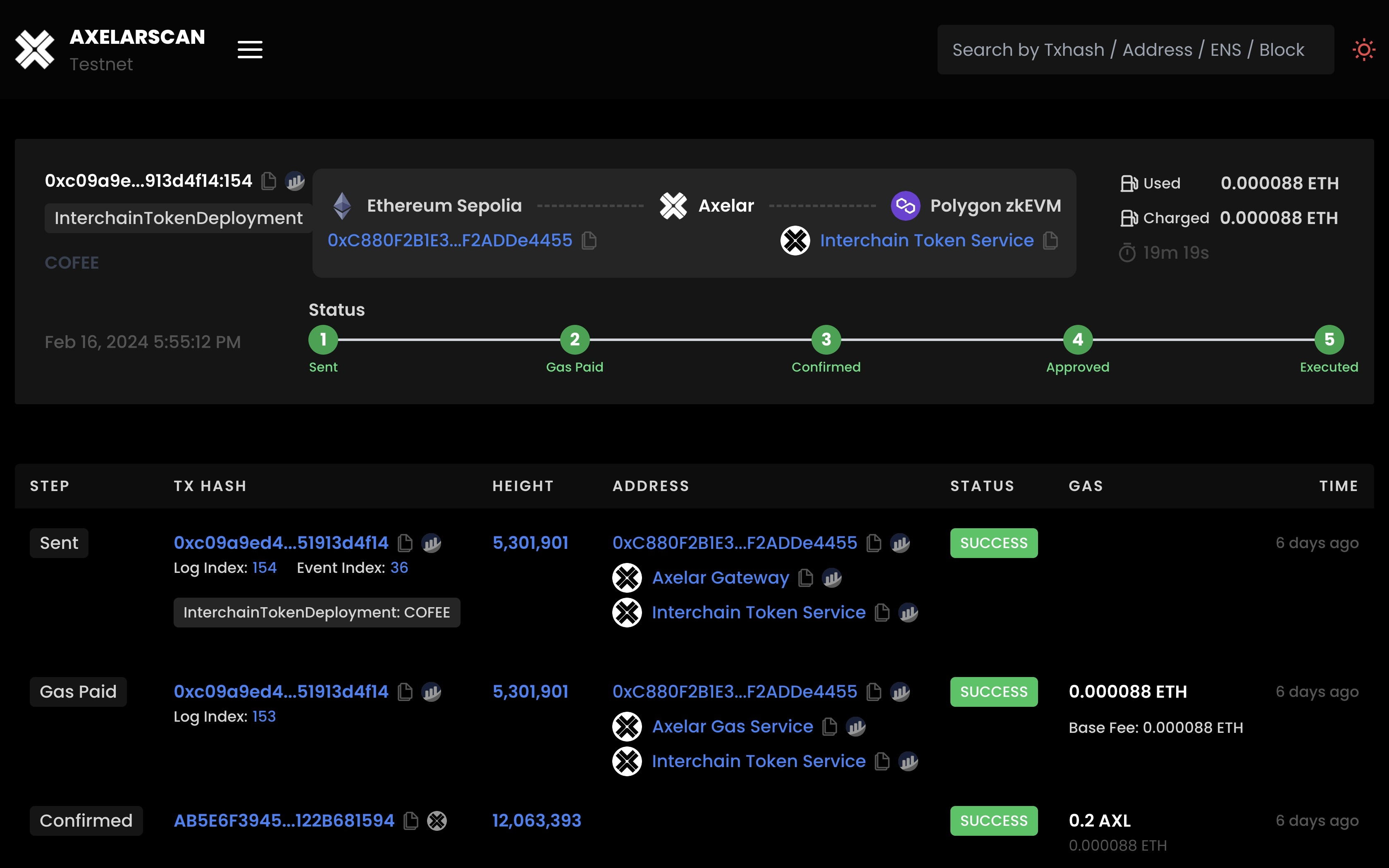Copy tx hash in Sent row

point(405,543)
